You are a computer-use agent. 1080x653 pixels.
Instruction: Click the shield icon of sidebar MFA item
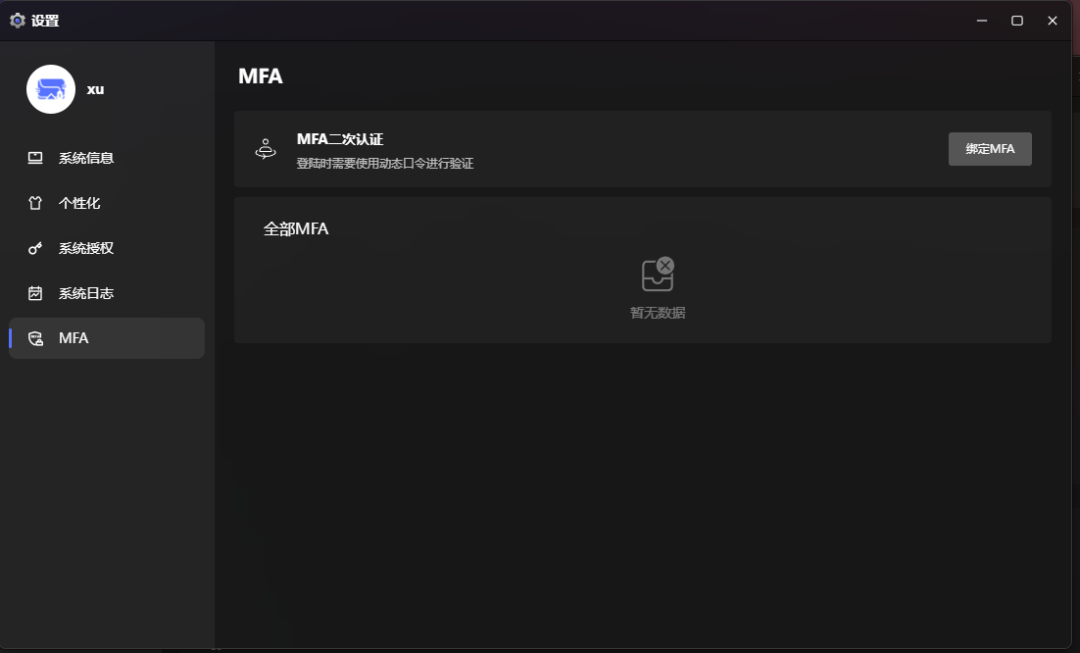(35, 338)
